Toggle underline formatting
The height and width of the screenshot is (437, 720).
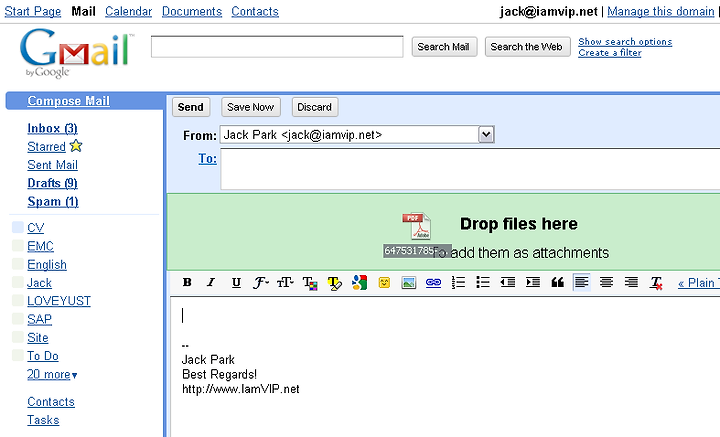coord(236,282)
